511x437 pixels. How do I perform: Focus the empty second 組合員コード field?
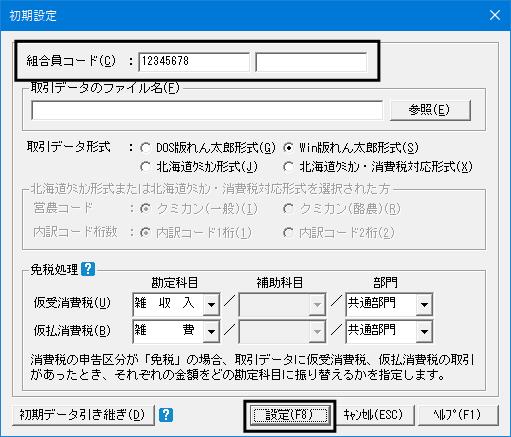click(311, 62)
